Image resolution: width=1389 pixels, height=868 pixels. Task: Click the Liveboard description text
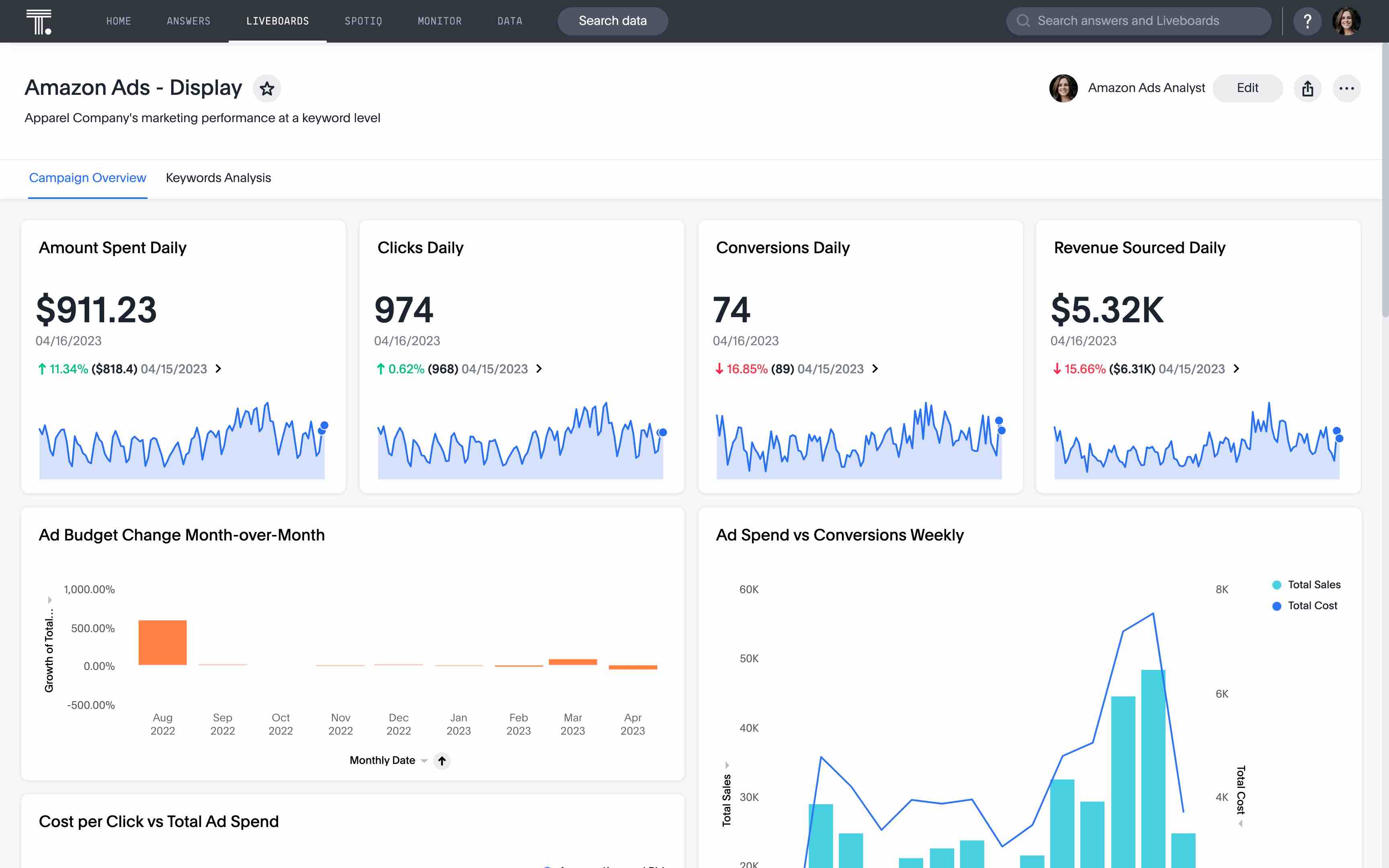tap(203, 118)
